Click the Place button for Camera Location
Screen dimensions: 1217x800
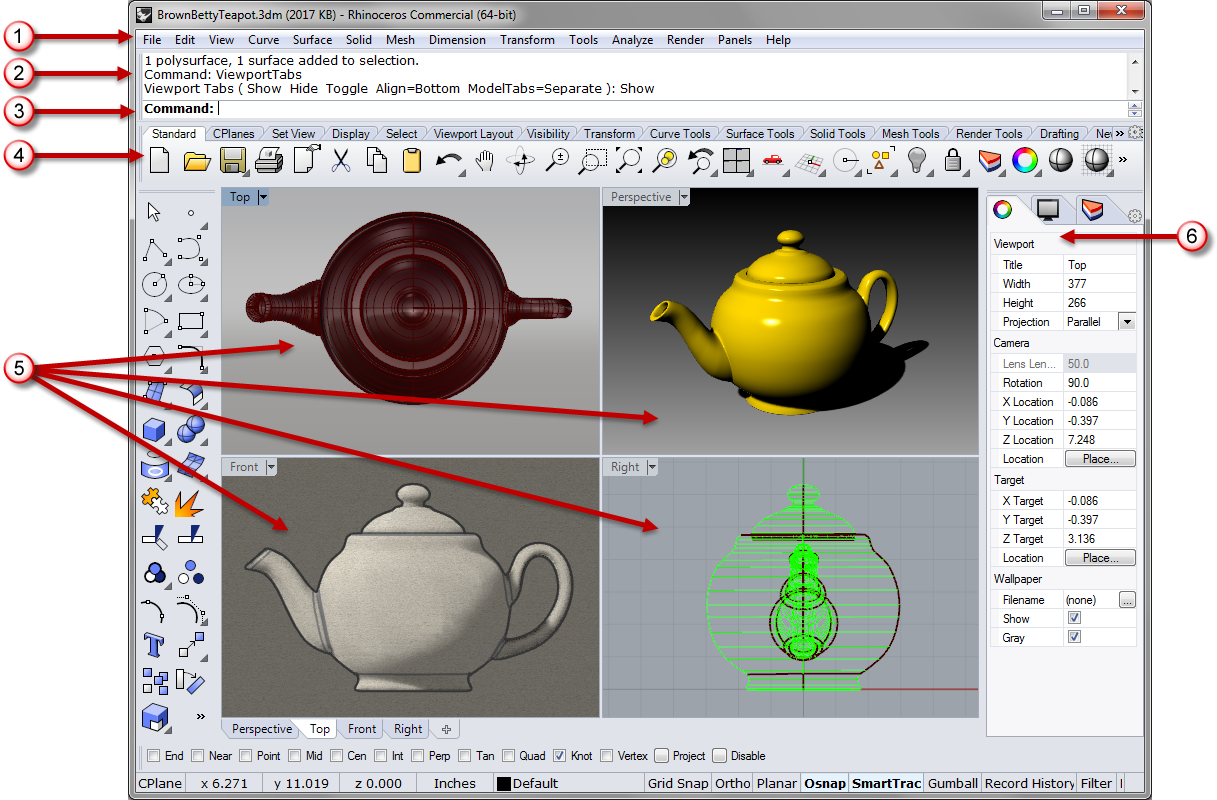[x=1099, y=459]
